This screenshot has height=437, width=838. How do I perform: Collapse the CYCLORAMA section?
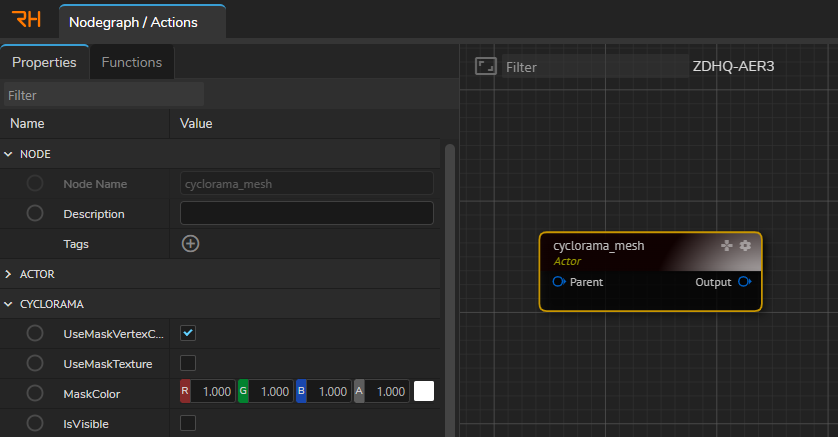pos(9,303)
